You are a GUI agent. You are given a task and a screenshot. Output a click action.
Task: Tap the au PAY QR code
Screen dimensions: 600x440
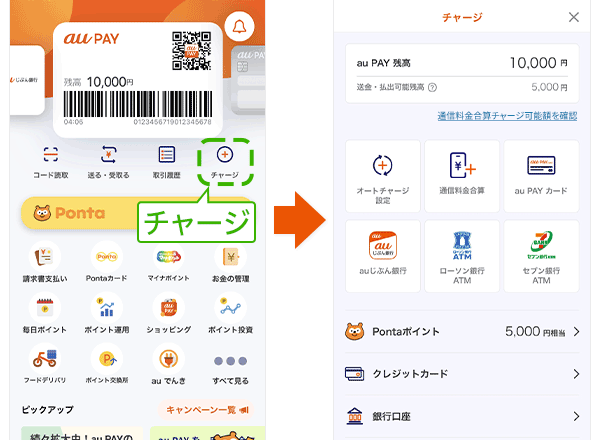pyautogui.click(x=191, y=51)
